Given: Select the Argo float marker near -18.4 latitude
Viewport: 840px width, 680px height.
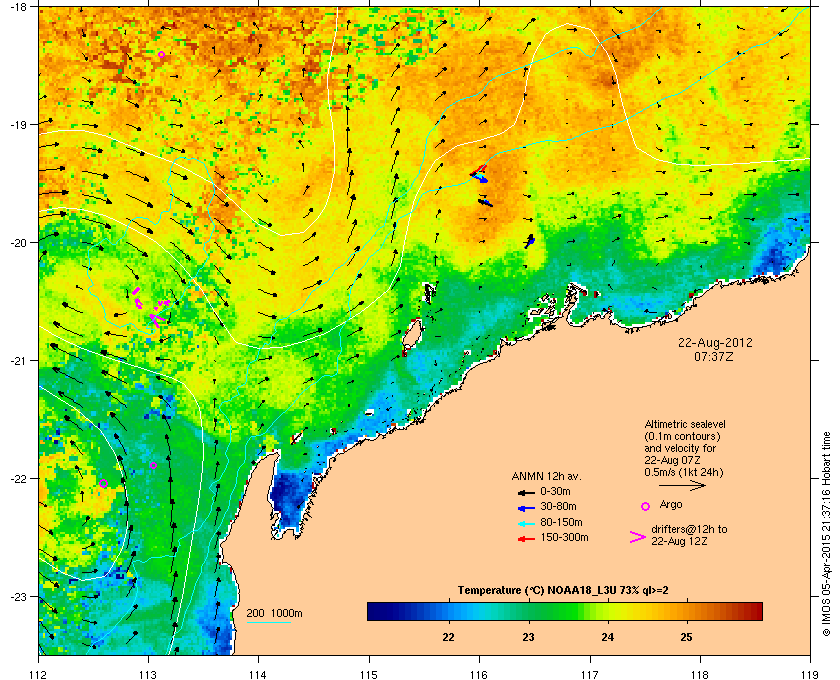Looking at the screenshot, I should [x=161, y=55].
